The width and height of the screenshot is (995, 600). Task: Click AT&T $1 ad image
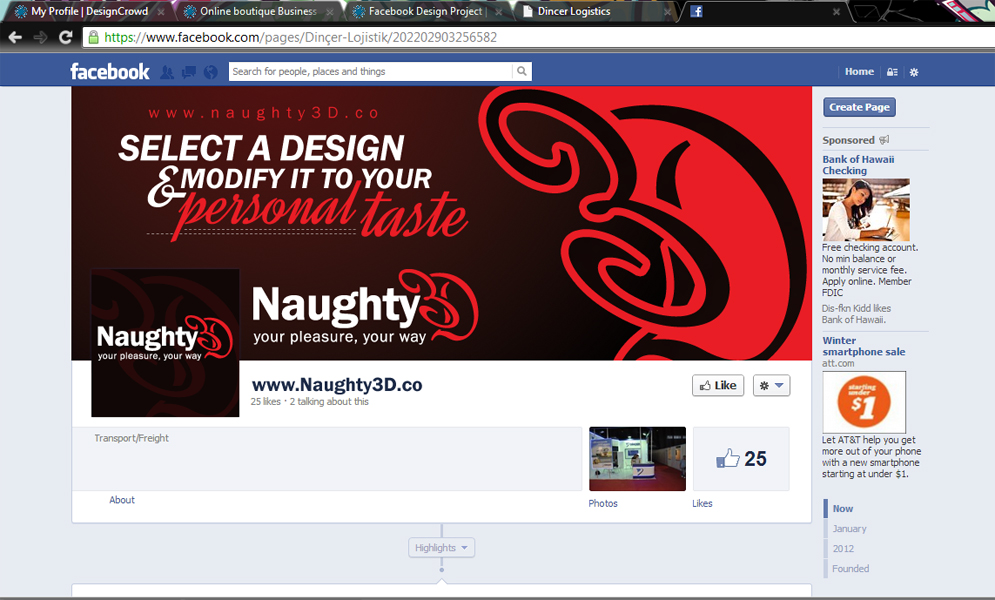(864, 402)
